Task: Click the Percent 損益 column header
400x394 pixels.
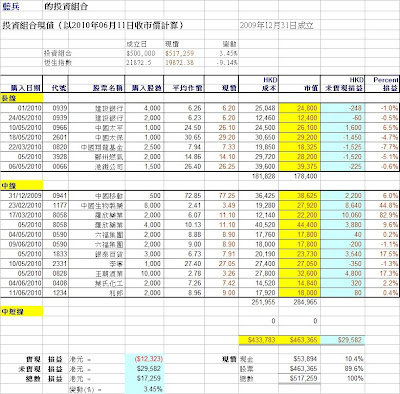Action: point(382,84)
